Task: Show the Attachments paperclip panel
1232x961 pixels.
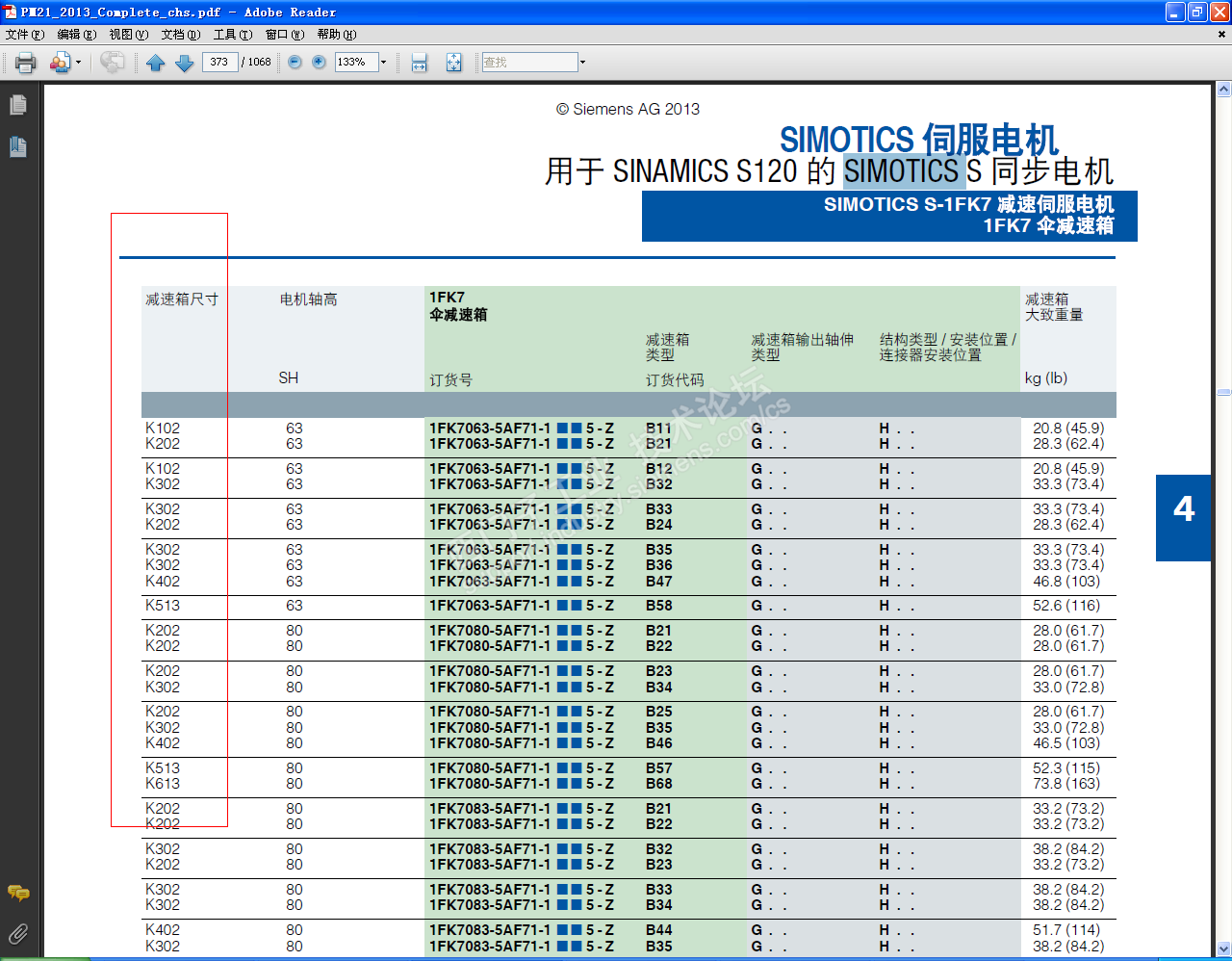Action: (x=18, y=934)
